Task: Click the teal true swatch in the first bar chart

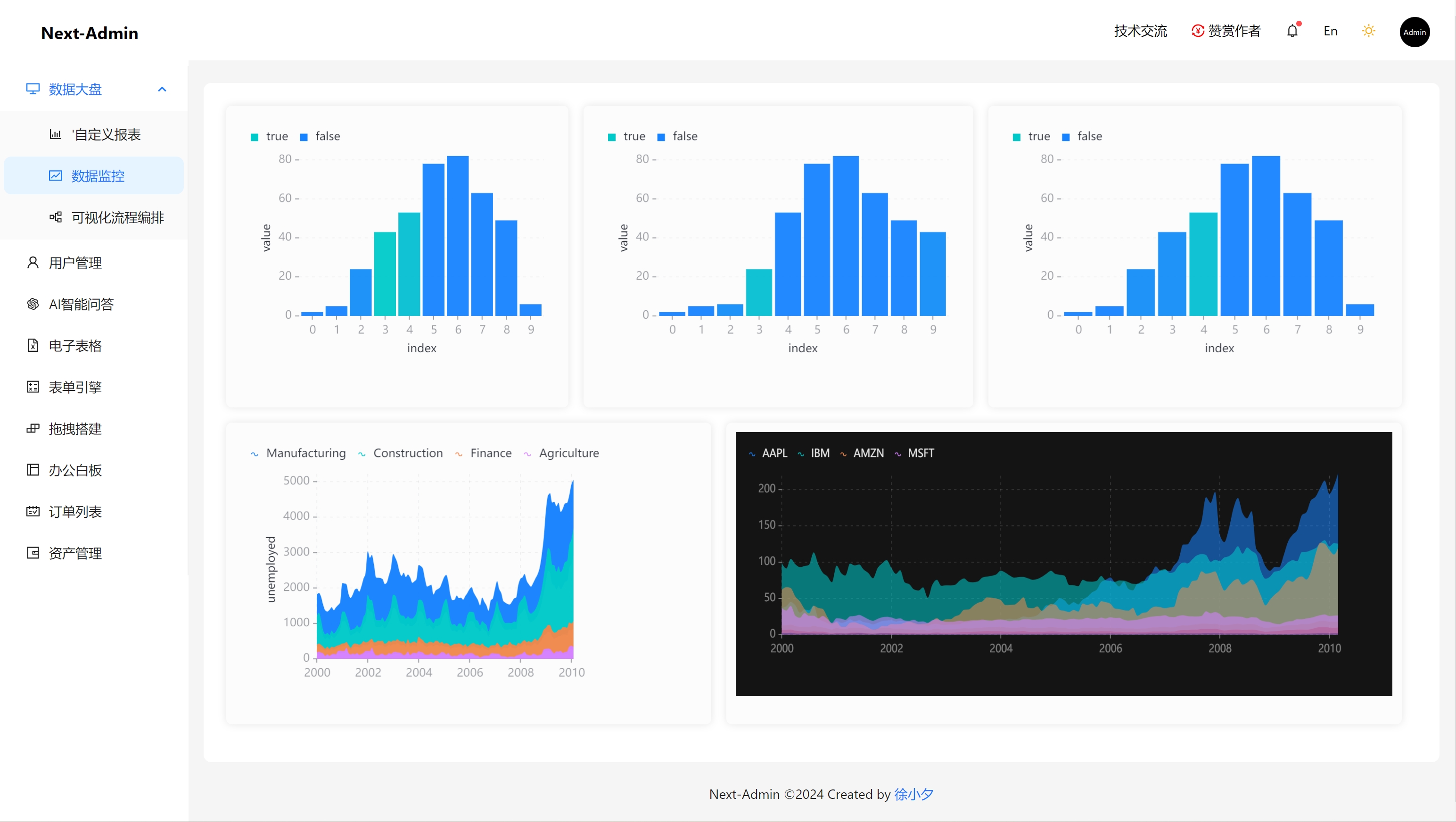Action: coord(255,137)
